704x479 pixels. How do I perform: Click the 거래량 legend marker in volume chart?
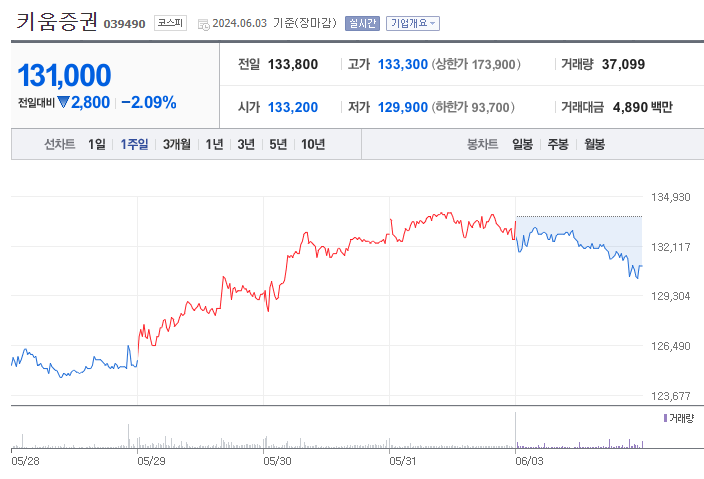coord(665,418)
